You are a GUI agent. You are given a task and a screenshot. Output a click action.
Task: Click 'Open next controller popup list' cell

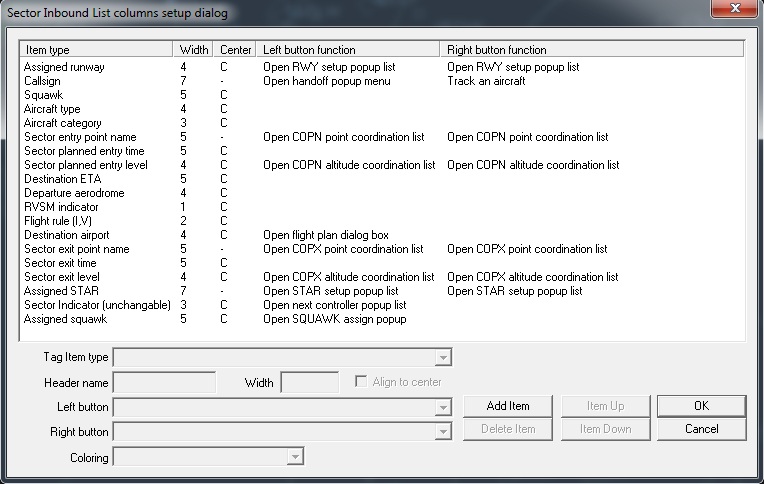[x=335, y=305]
